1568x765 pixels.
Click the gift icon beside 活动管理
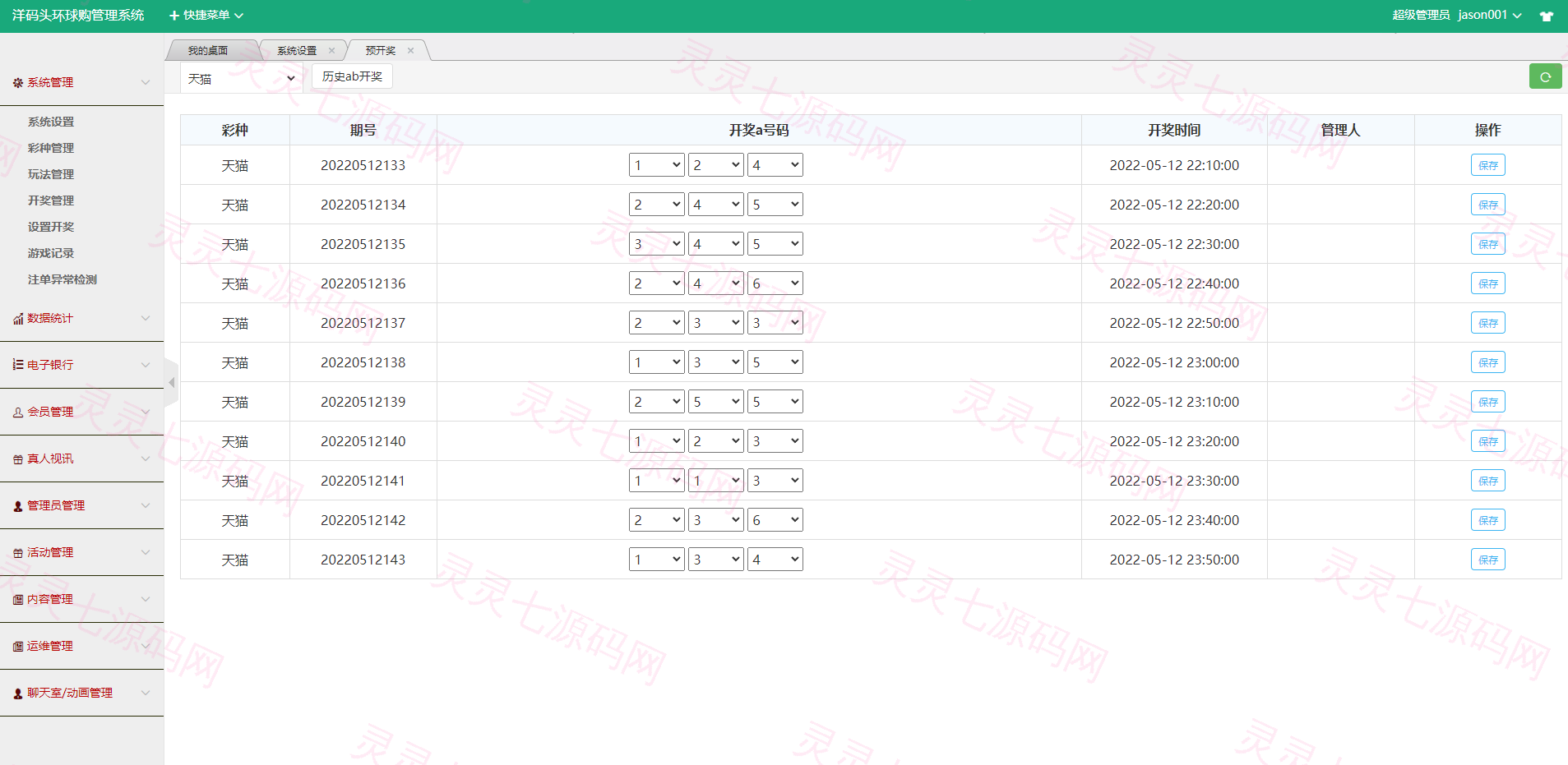[18, 553]
